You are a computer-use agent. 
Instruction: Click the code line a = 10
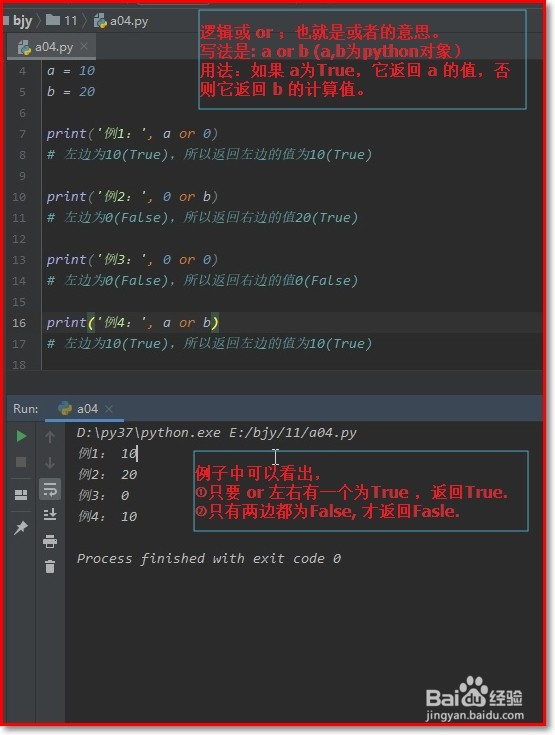[x=71, y=71]
